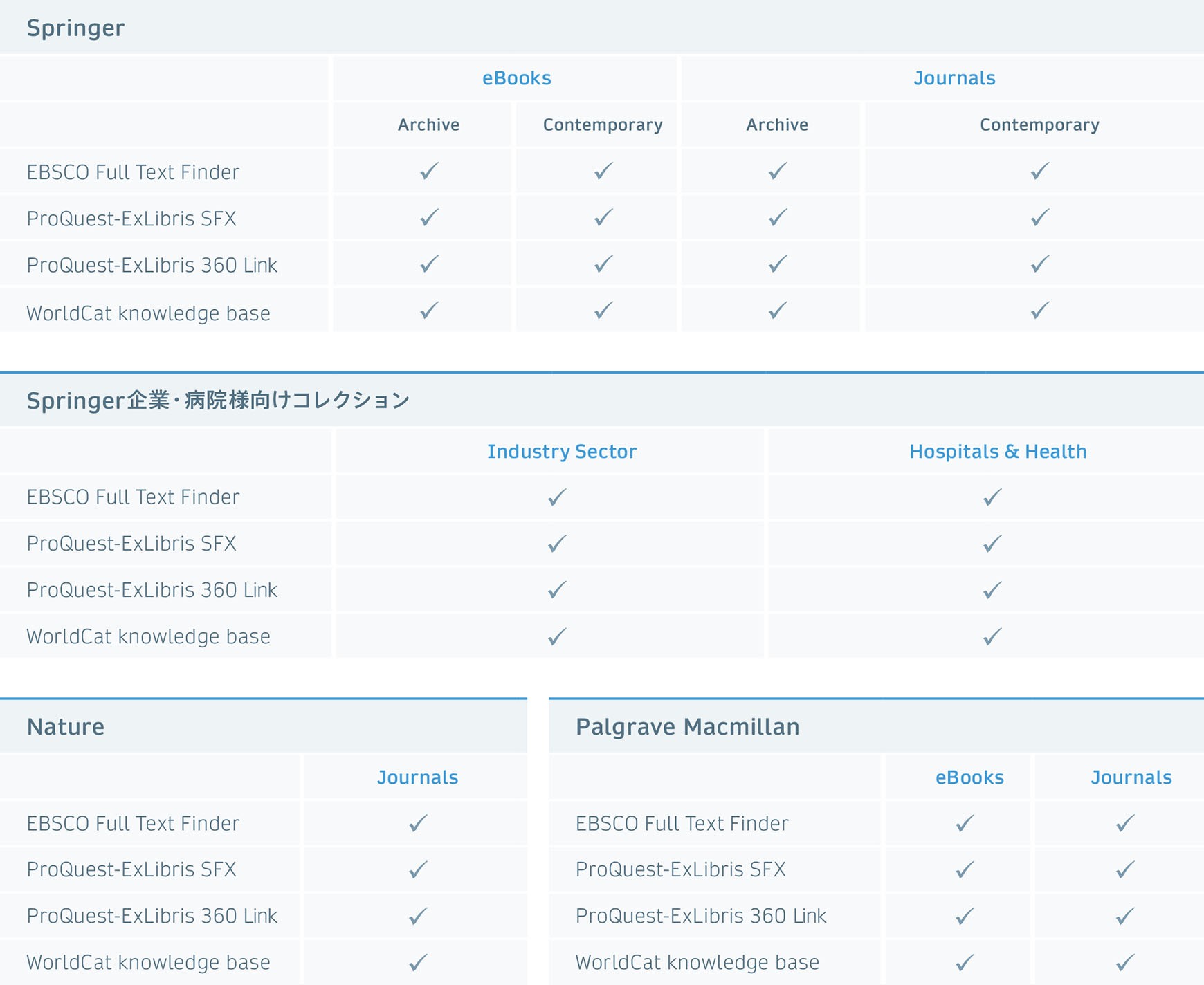1204x985 pixels.
Task: Click WorldCat knowledge base in corporate collection table
Action: pyautogui.click(x=148, y=636)
